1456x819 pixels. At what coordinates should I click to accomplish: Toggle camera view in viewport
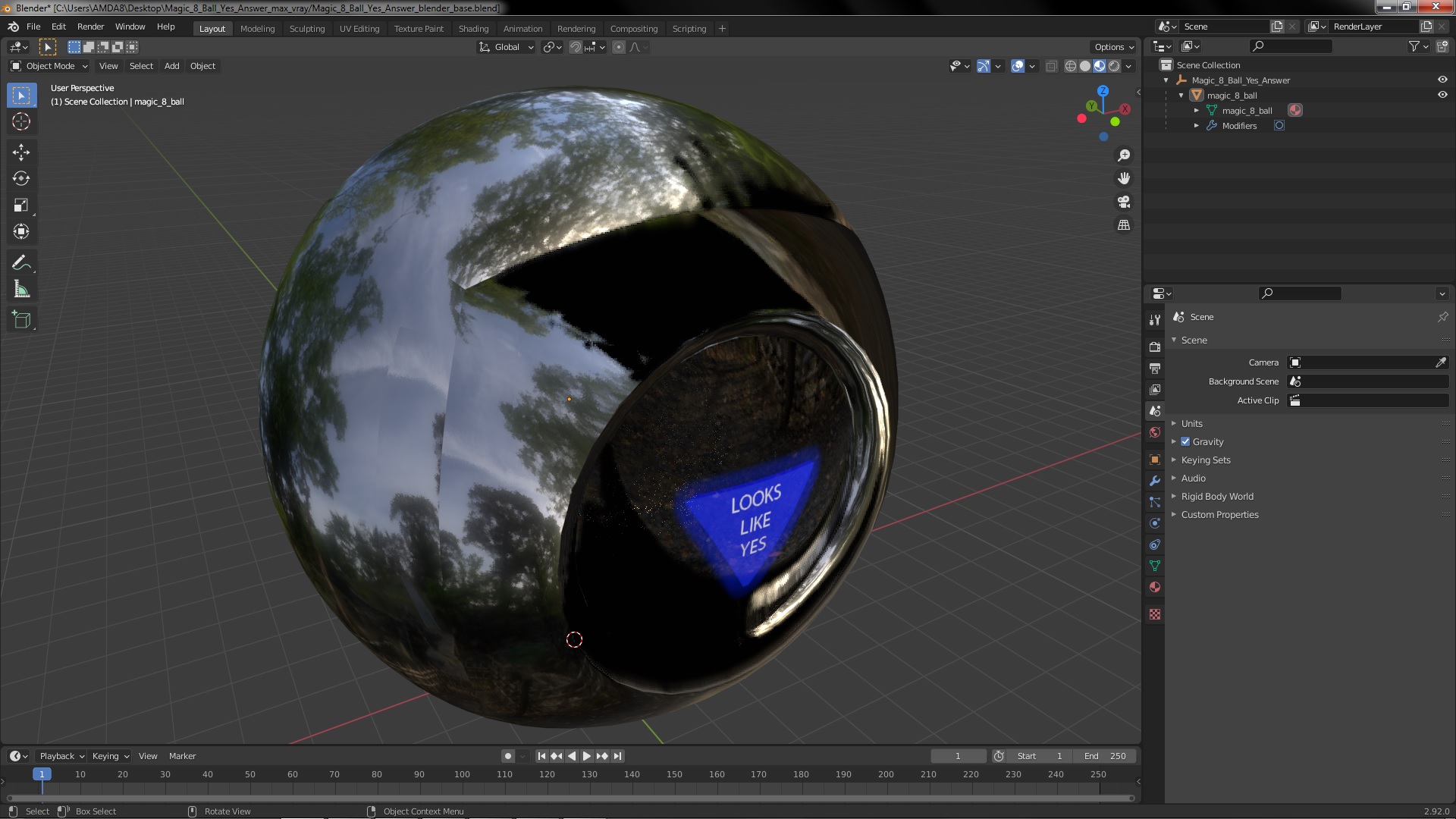(1124, 202)
